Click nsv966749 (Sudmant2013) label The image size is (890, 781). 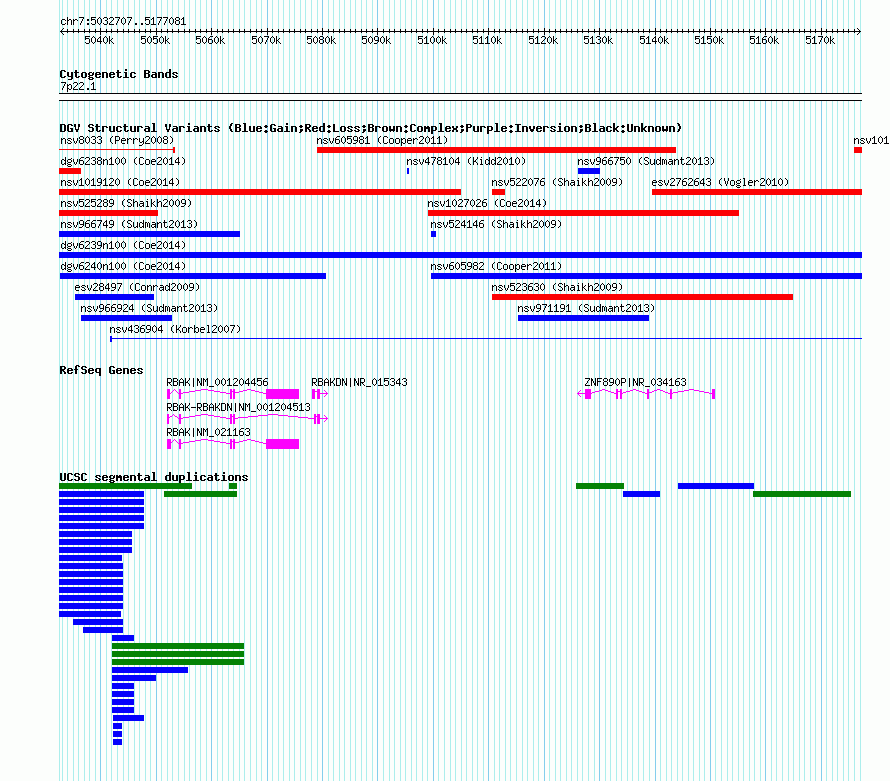coord(129,224)
